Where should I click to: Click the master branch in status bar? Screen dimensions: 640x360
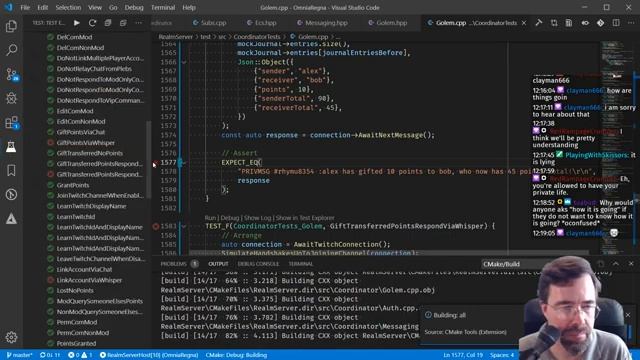click(19, 355)
